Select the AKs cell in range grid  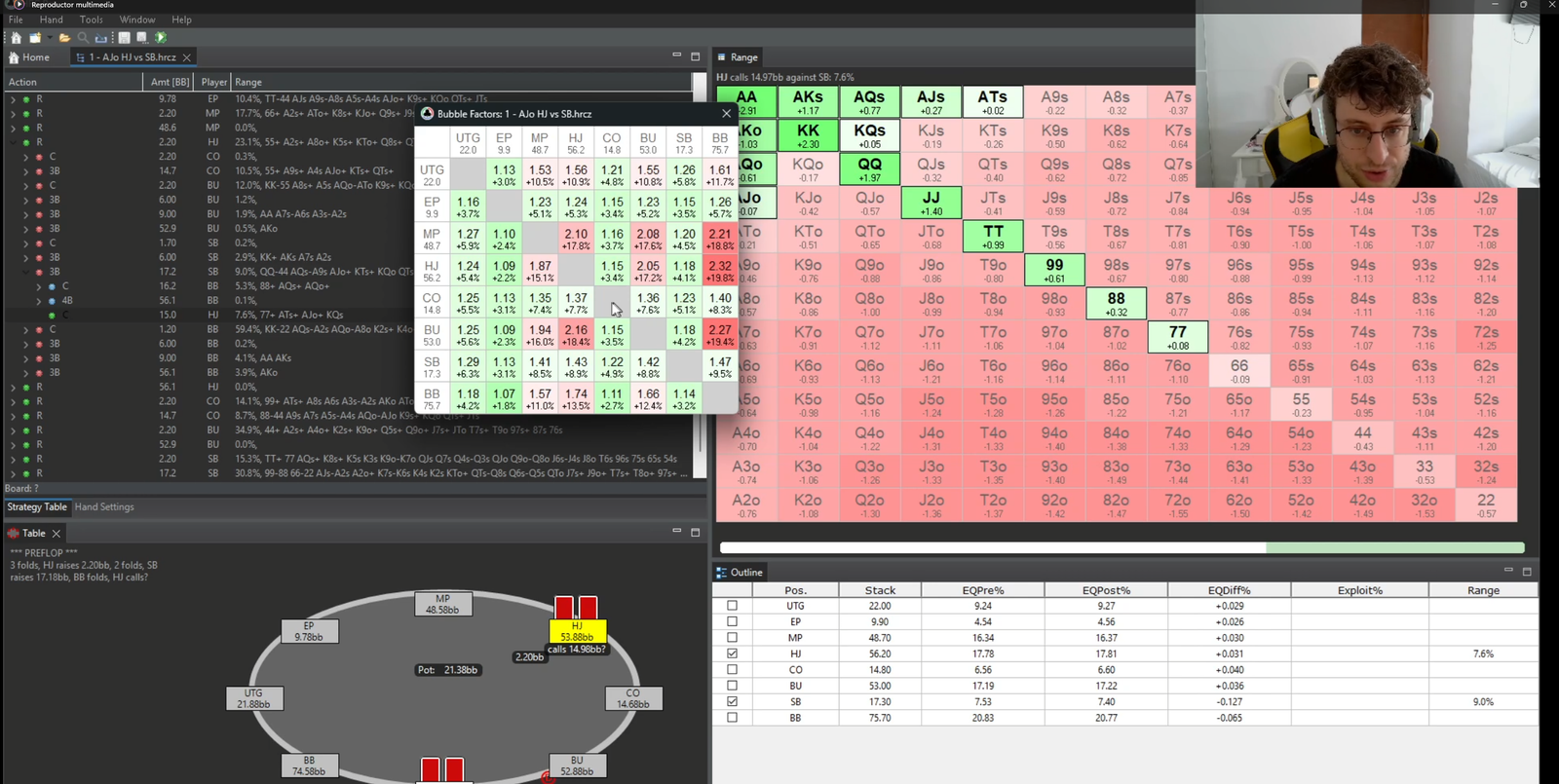coord(808,101)
